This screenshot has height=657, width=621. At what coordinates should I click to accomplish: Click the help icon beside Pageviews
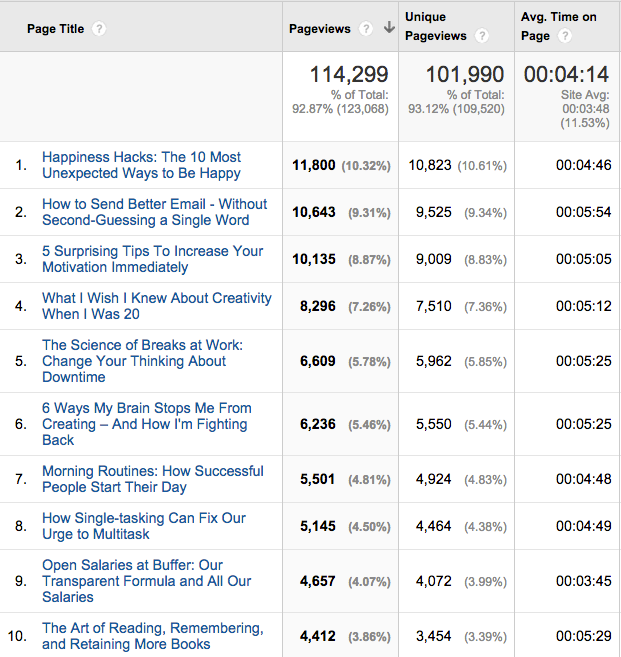point(366,29)
